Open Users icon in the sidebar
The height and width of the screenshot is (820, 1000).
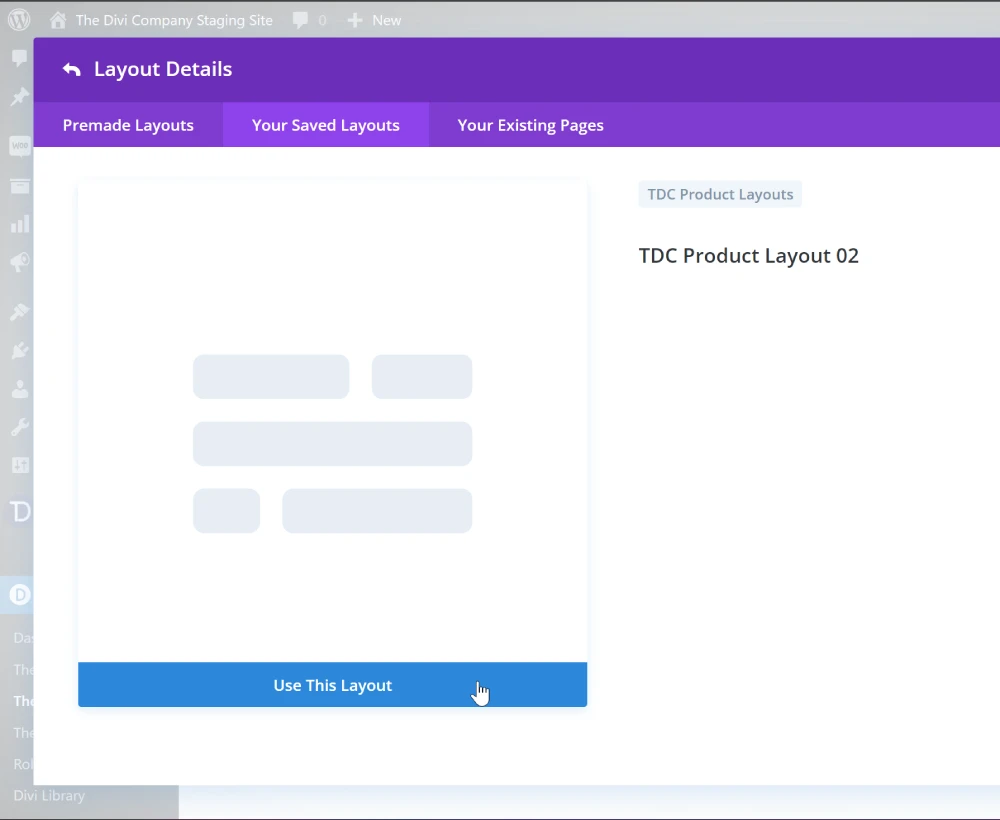pyautogui.click(x=19, y=390)
